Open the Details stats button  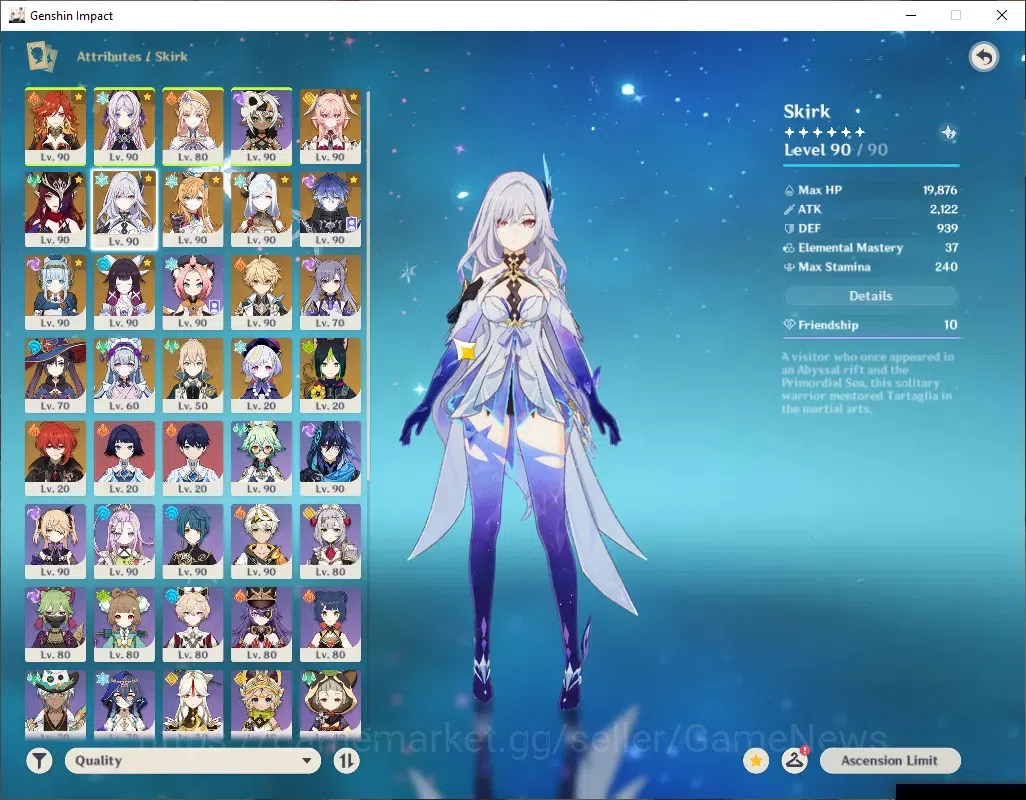click(871, 296)
